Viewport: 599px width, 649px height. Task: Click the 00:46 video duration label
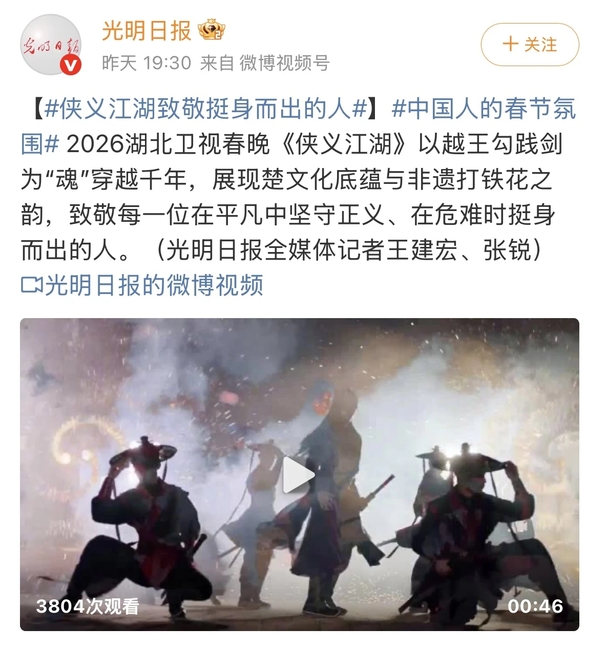pyautogui.click(x=535, y=606)
